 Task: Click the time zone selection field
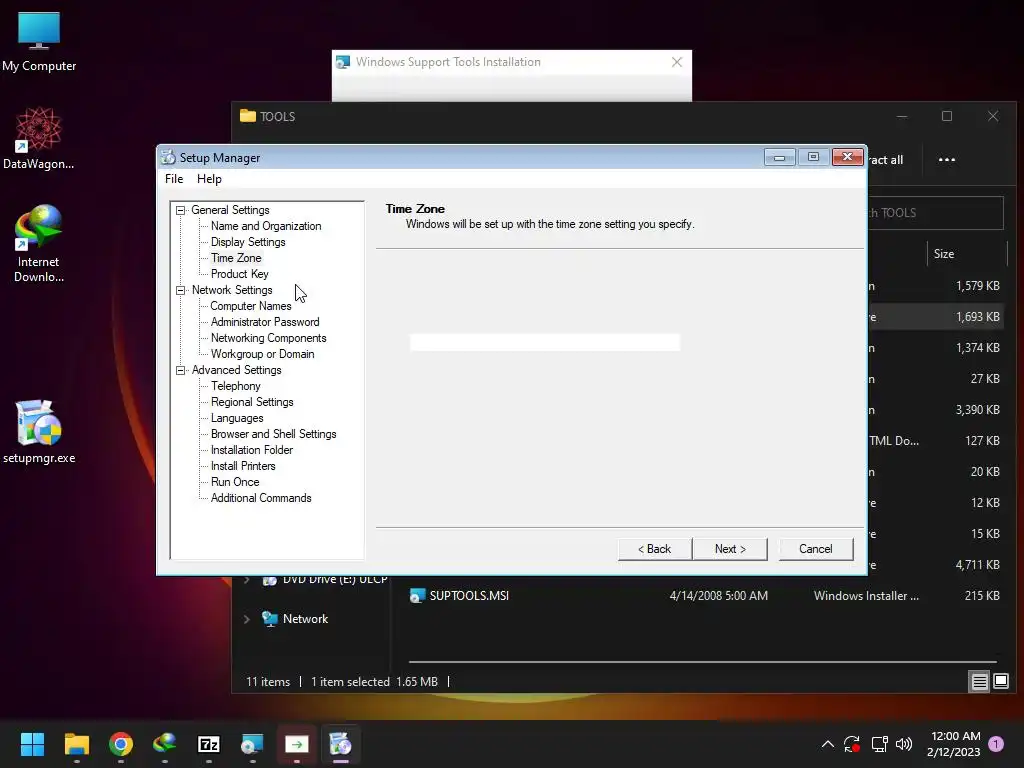pyautogui.click(x=545, y=342)
